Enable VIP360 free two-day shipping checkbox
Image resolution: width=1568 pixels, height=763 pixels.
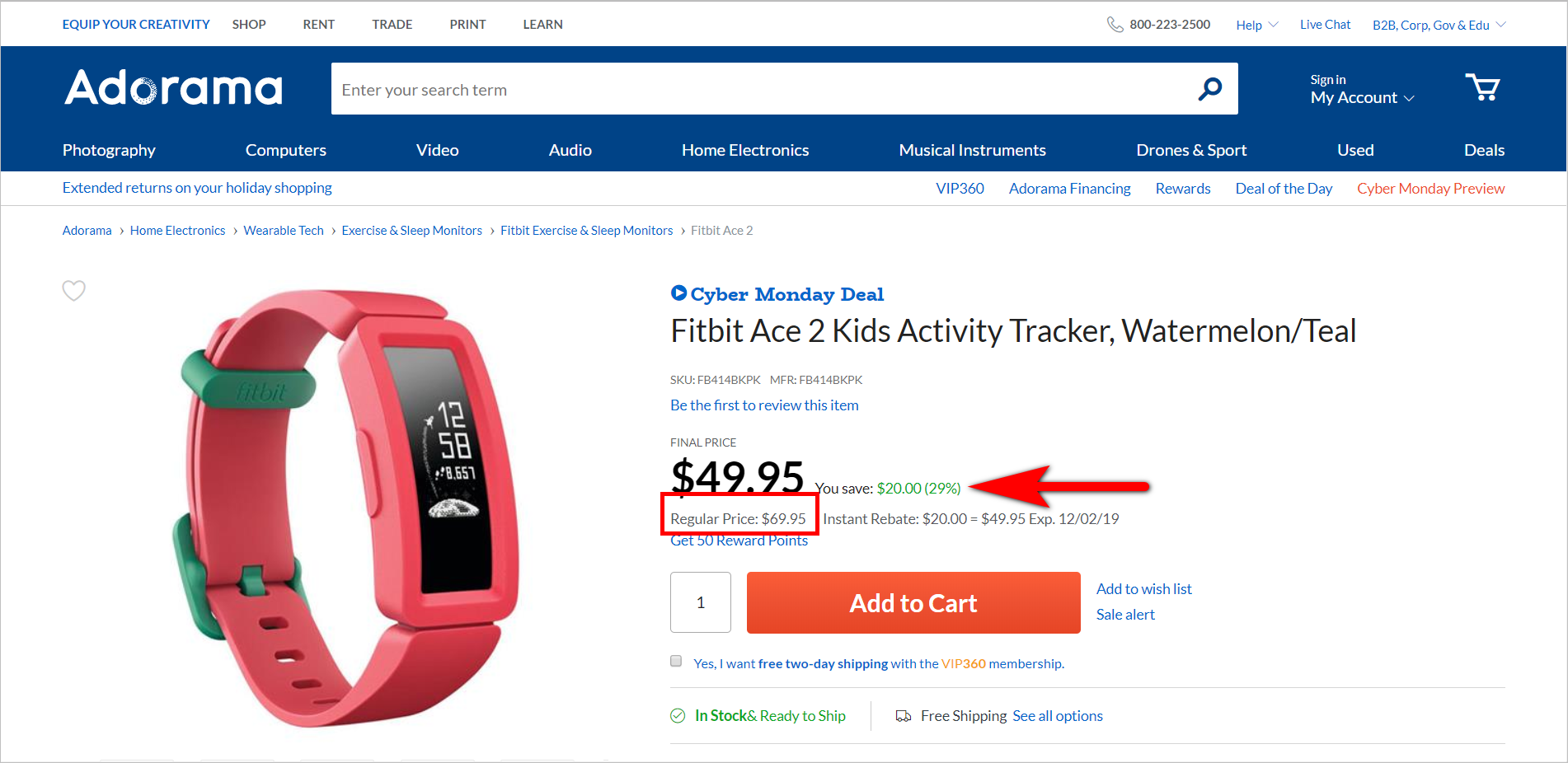675,661
